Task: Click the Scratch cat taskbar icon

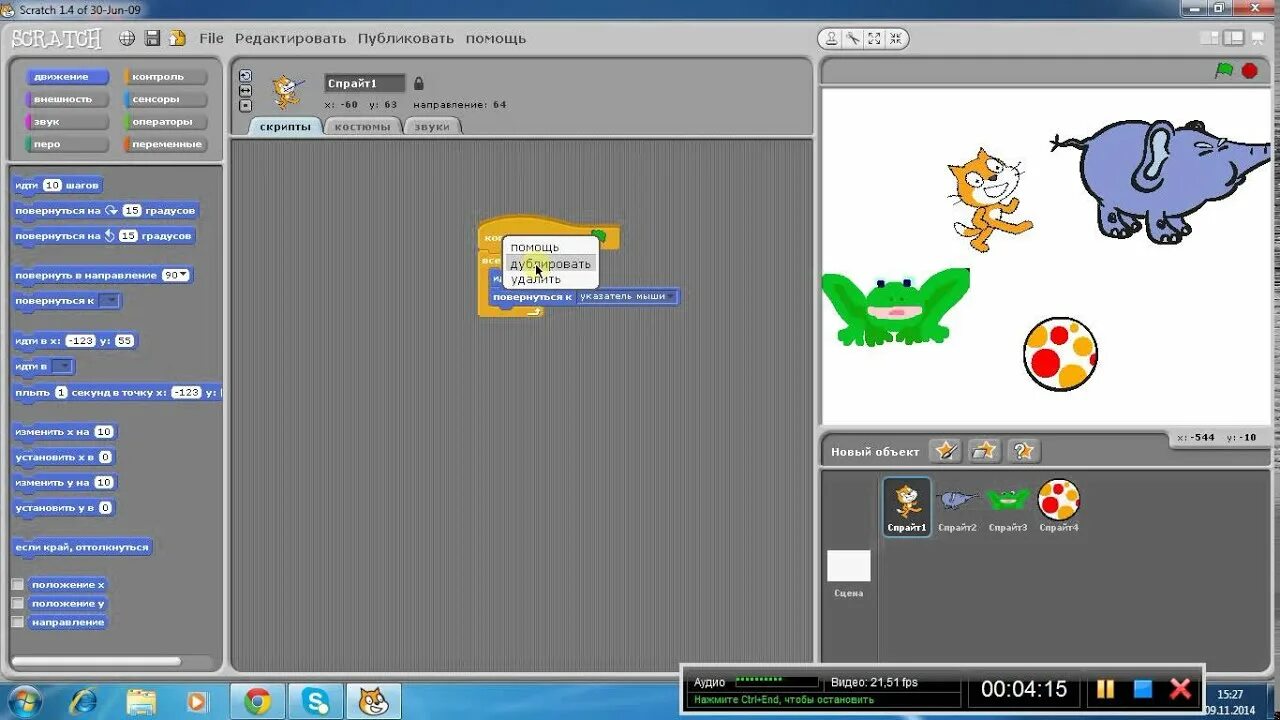Action: click(373, 701)
